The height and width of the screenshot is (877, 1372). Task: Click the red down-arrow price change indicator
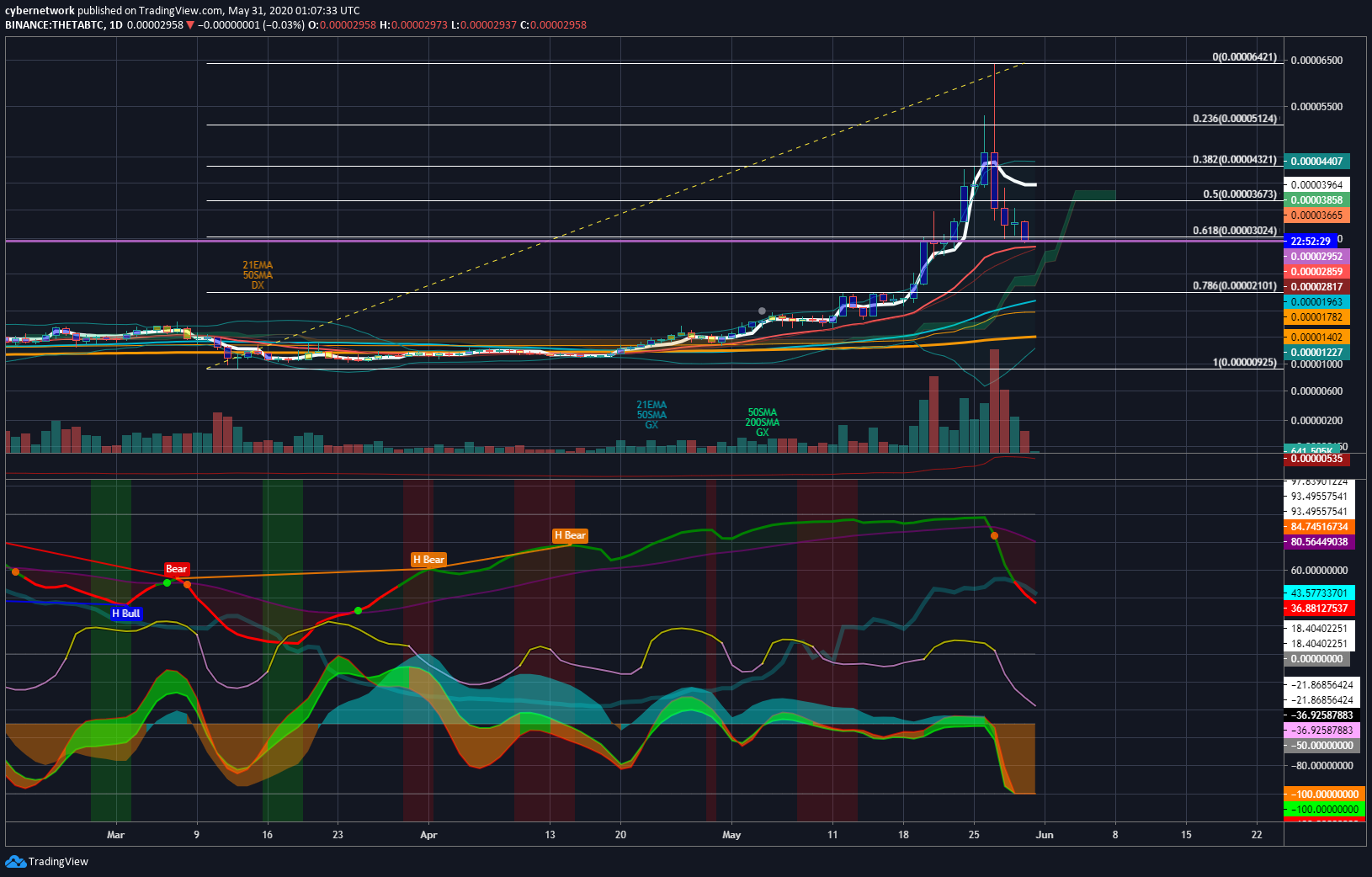coord(190,25)
